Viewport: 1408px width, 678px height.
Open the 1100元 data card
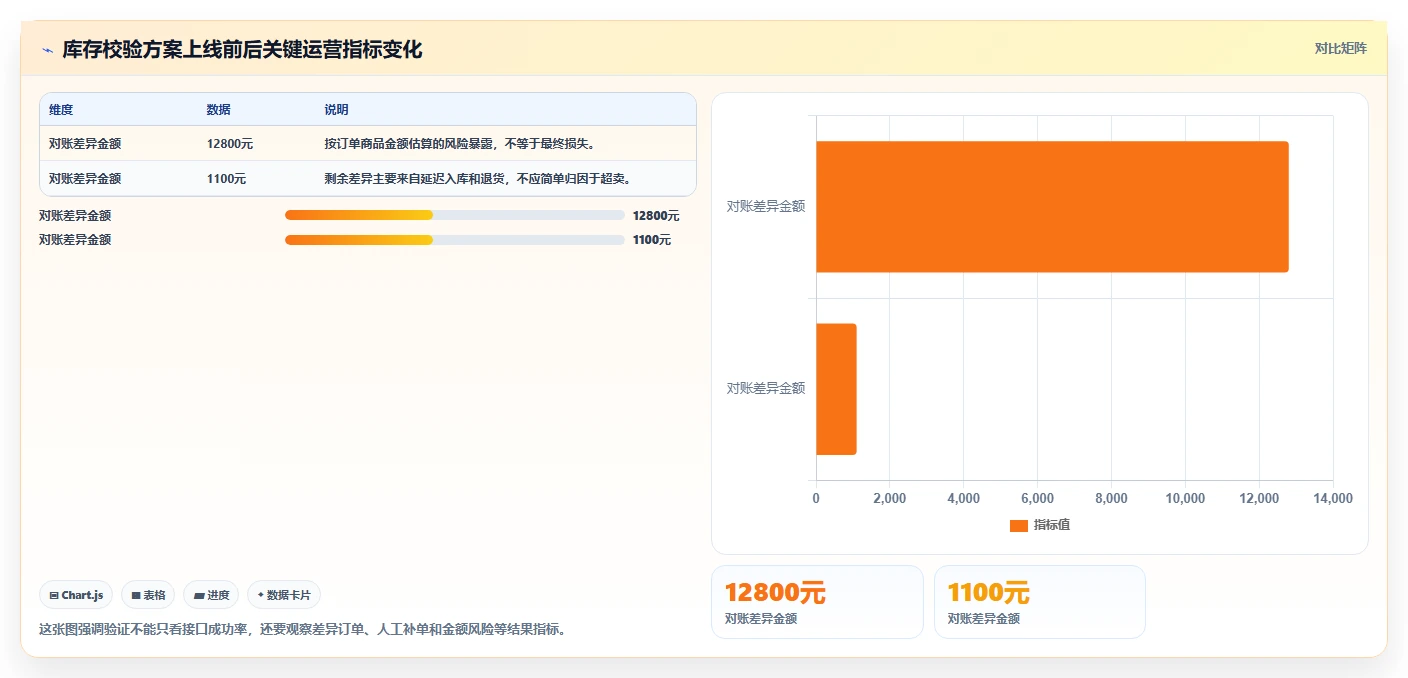point(1040,602)
